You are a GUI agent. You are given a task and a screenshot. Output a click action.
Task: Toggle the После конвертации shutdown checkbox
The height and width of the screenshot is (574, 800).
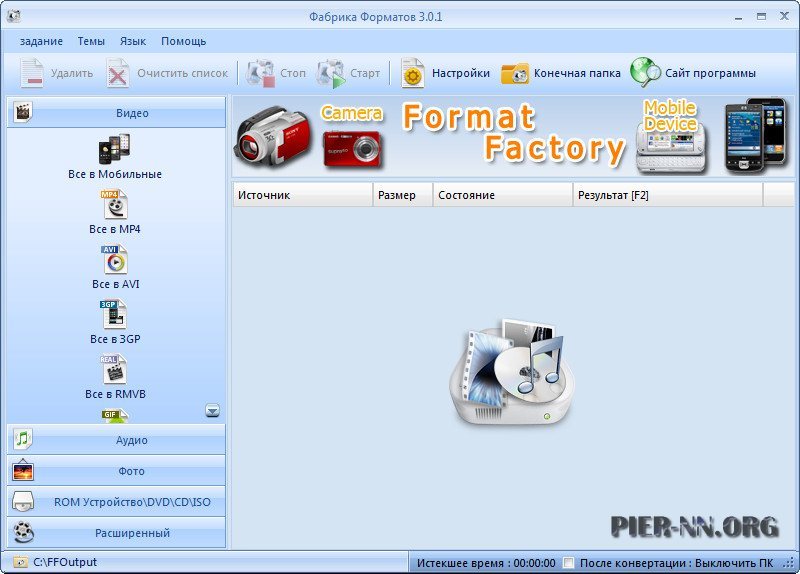(568, 563)
